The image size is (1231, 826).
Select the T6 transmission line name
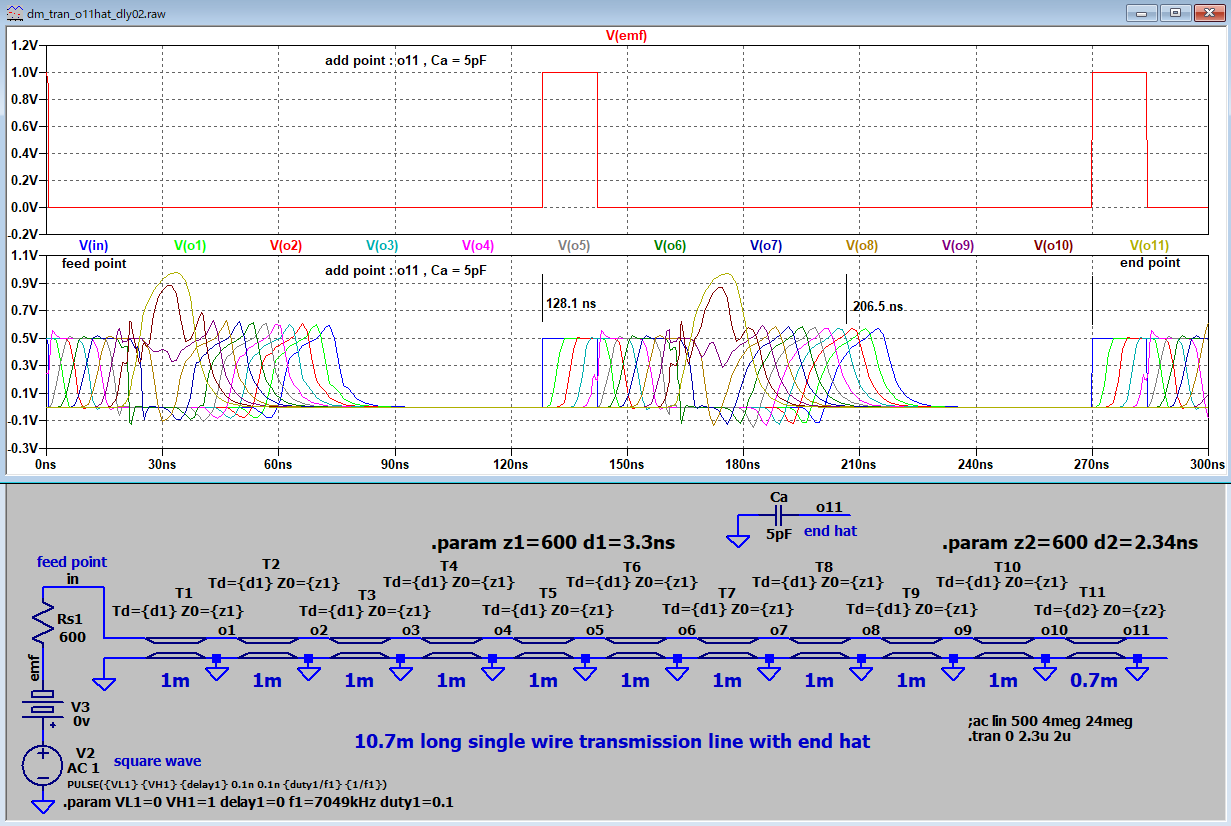pyautogui.click(x=631, y=567)
